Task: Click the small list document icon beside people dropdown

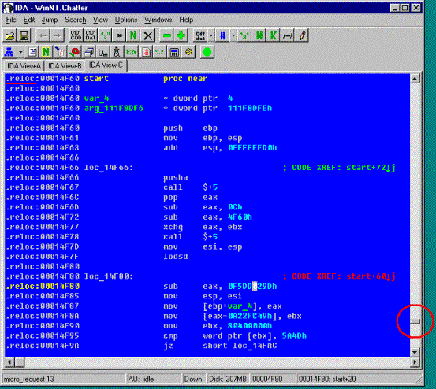Action: pos(32,52)
